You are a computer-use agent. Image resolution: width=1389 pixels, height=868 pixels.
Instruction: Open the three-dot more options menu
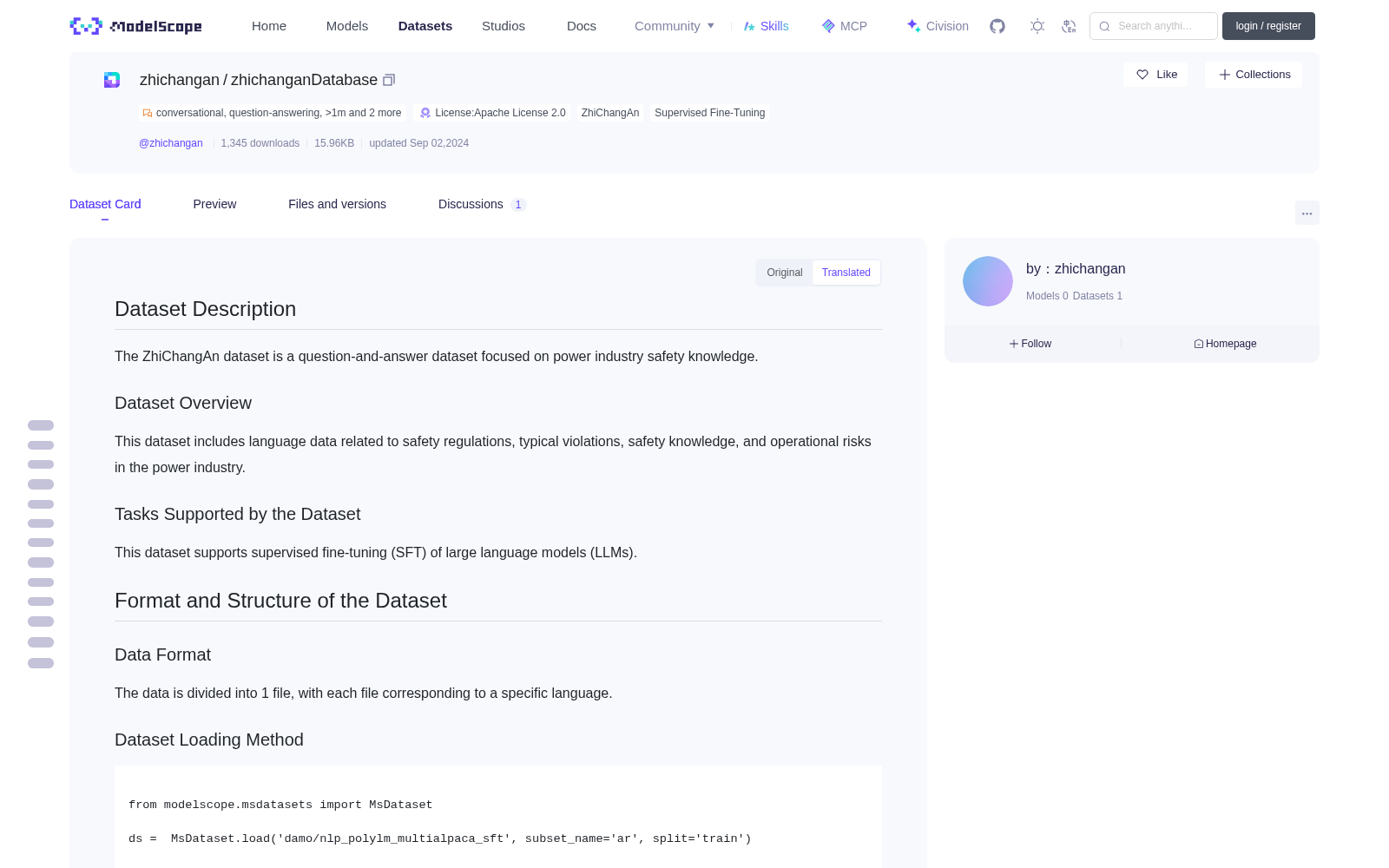point(1307,213)
